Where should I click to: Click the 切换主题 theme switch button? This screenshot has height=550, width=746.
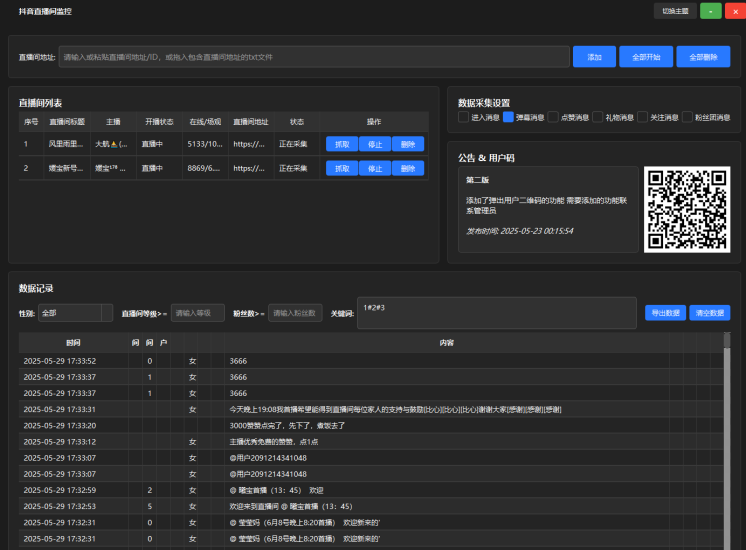[x=675, y=11]
